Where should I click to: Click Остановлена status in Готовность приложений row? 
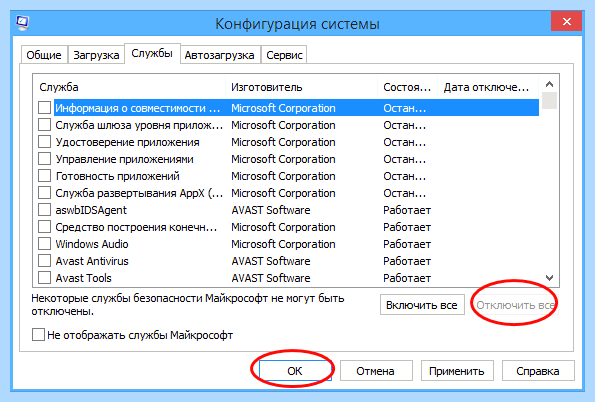pyautogui.click(x=405, y=176)
